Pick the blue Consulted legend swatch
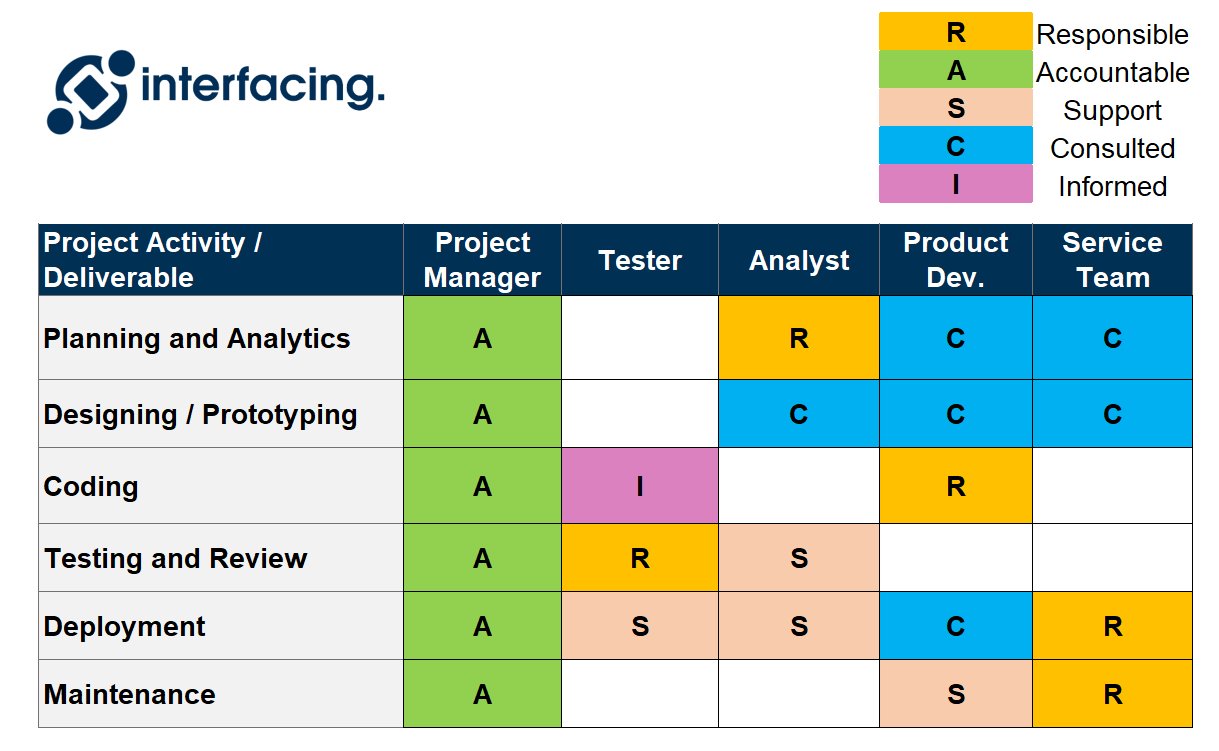The height and width of the screenshot is (751, 1219). pos(955,146)
